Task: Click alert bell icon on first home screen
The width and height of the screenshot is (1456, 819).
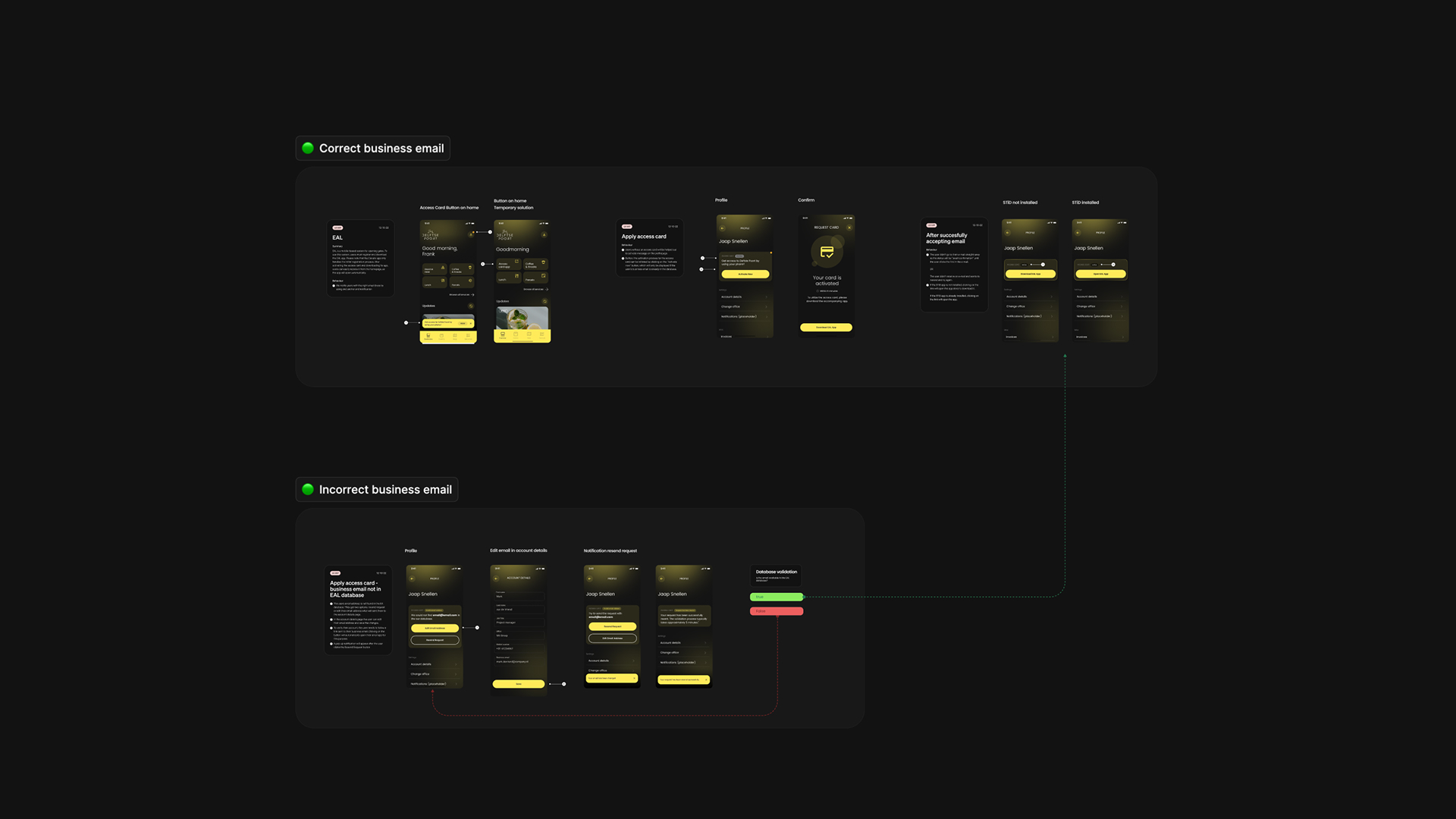Action: (471, 234)
